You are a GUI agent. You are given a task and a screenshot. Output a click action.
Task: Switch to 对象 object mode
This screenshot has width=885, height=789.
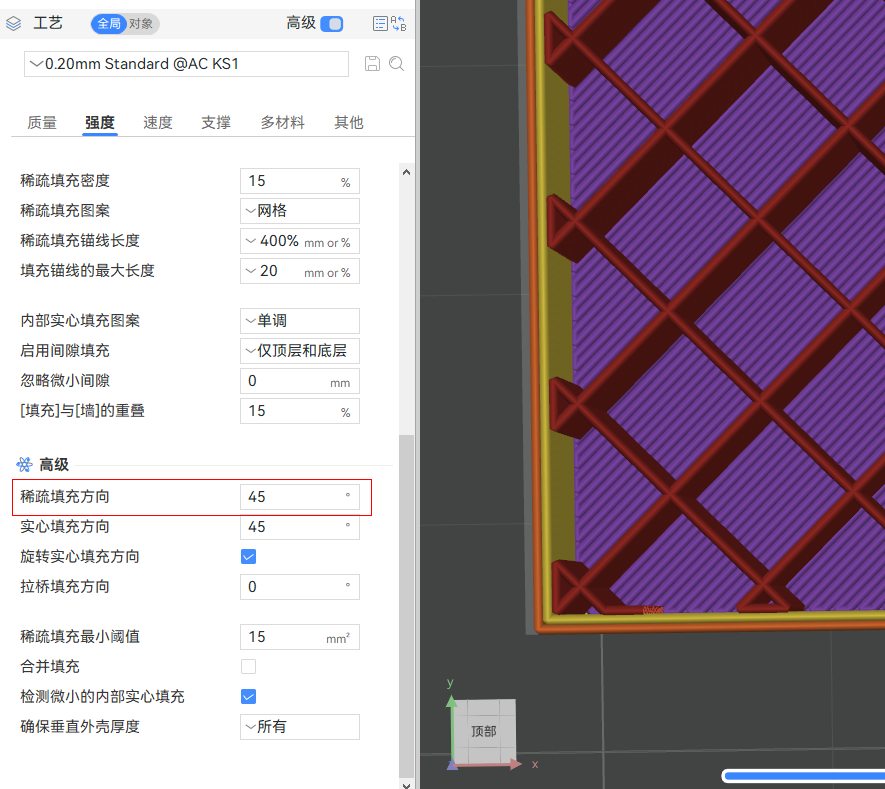click(x=141, y=24)
